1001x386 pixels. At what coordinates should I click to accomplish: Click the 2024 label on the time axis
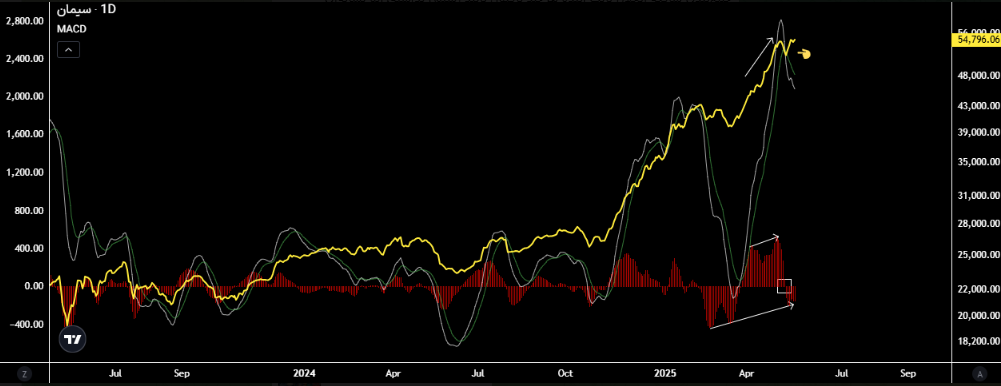point(305,373)
